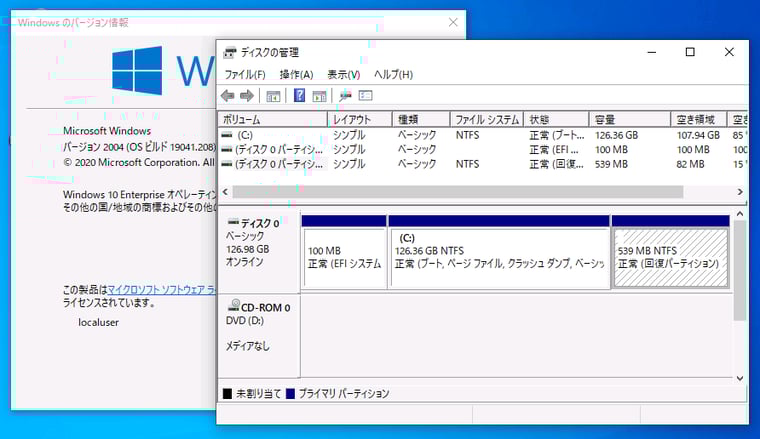This screenshot has width=760, height=439.
Task: Click the graphical view vertical scrollbar thumb
Action: (740, 270)
